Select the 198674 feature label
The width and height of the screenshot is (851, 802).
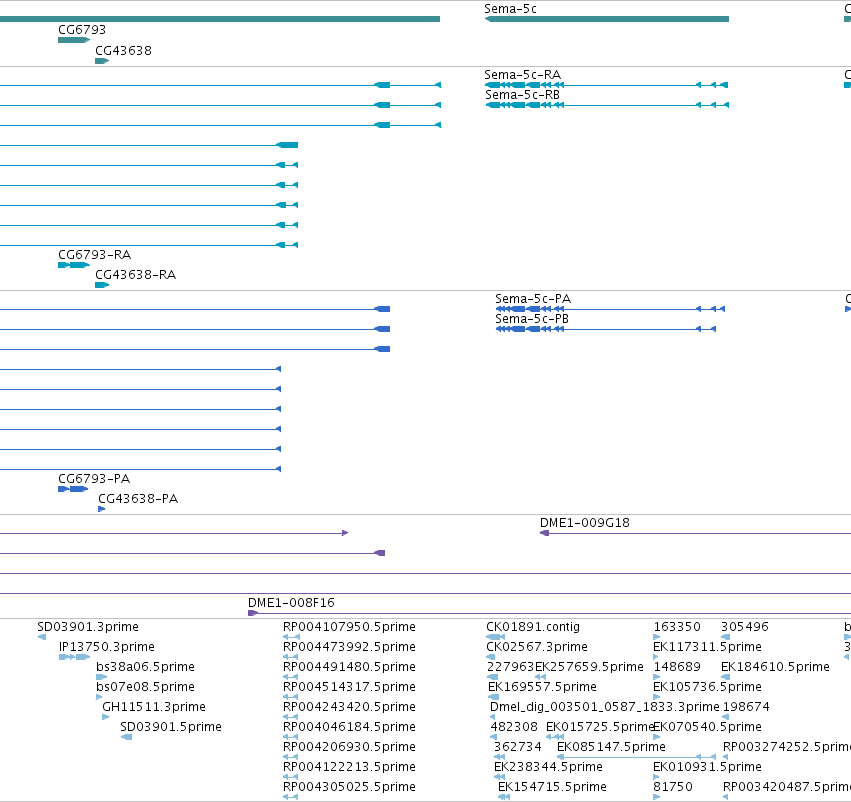(x=746, y=706)
